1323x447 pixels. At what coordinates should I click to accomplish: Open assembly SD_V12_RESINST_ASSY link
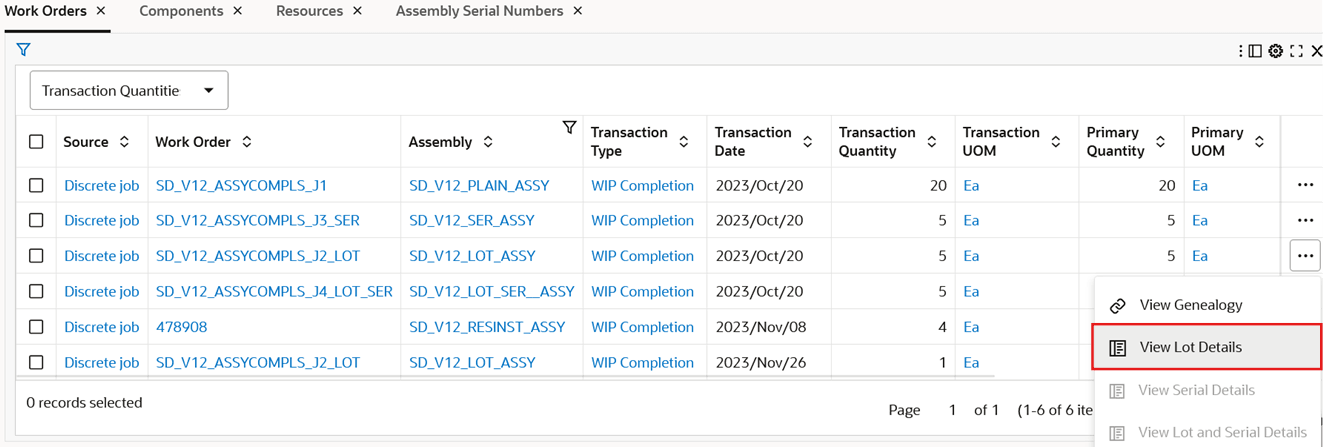tap(487, 327)
